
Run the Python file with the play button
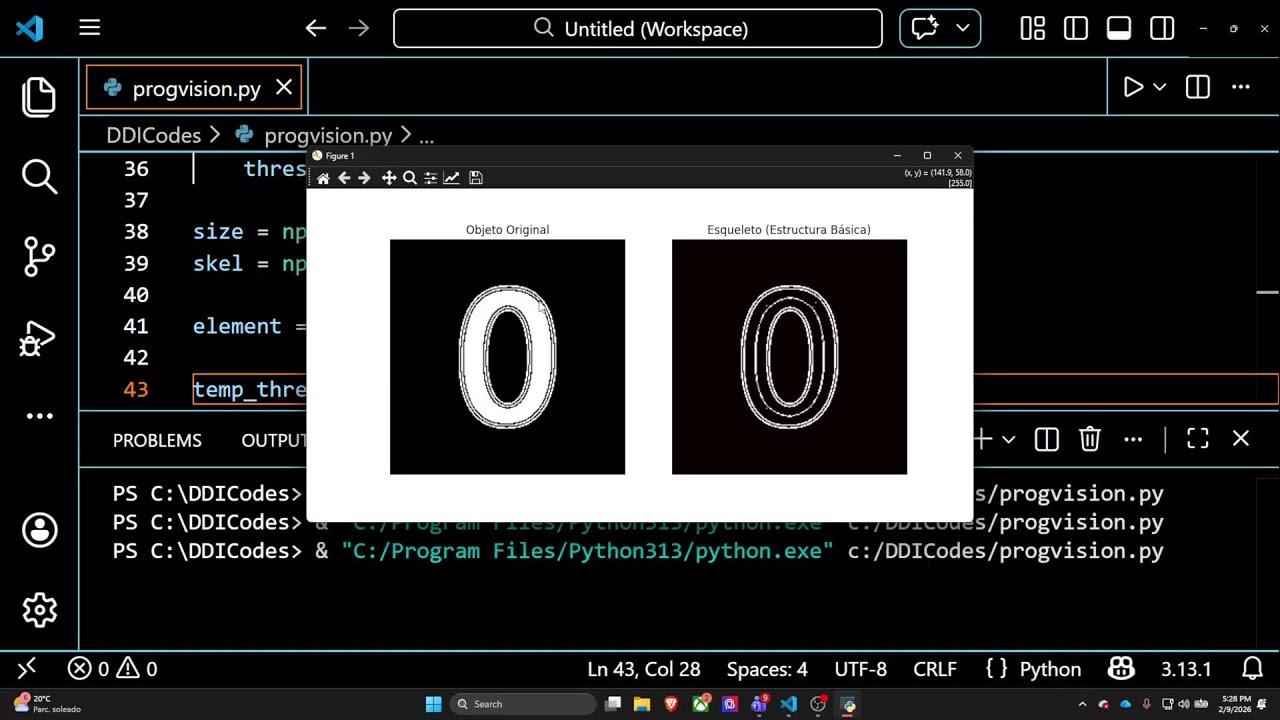pyautogui.click(x=1133, y=88)
